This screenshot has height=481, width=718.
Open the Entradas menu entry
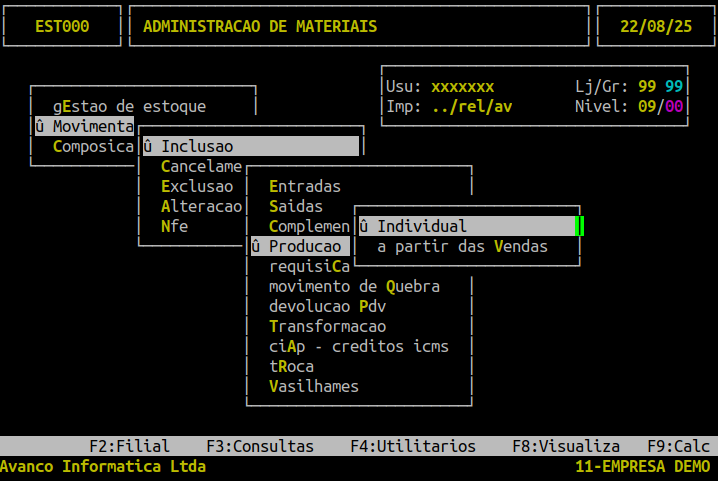pos(305,186)
